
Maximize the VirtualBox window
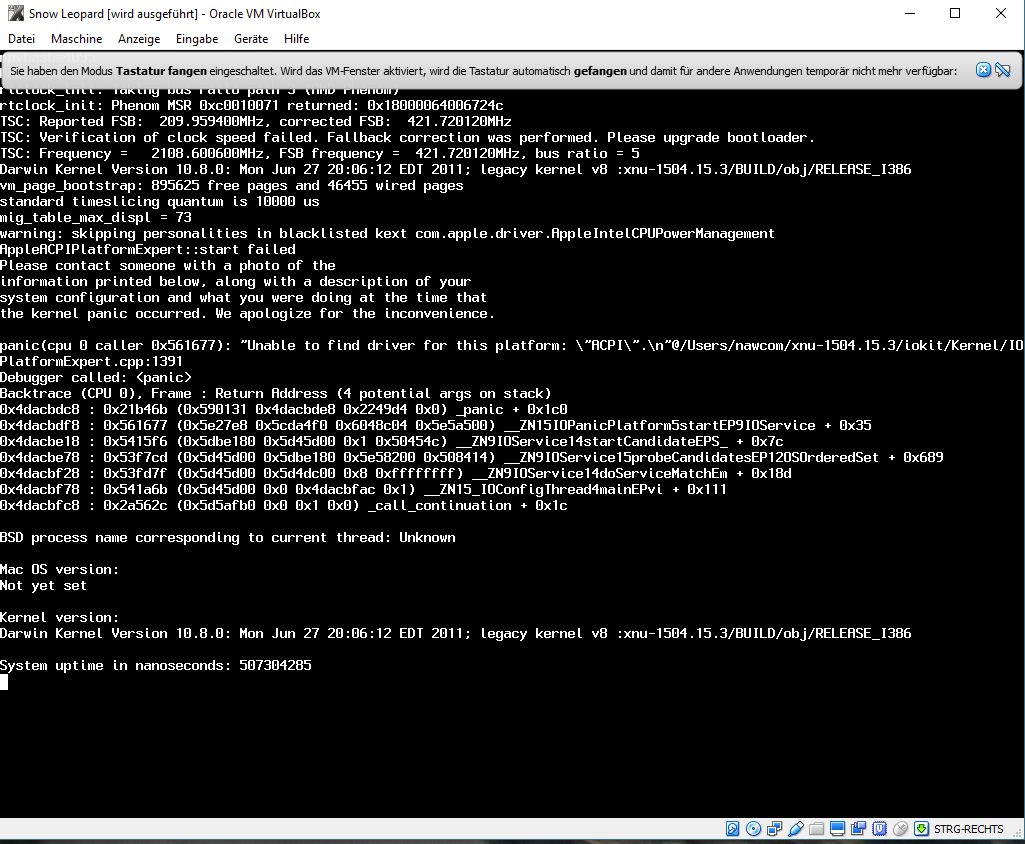point(955,13)
